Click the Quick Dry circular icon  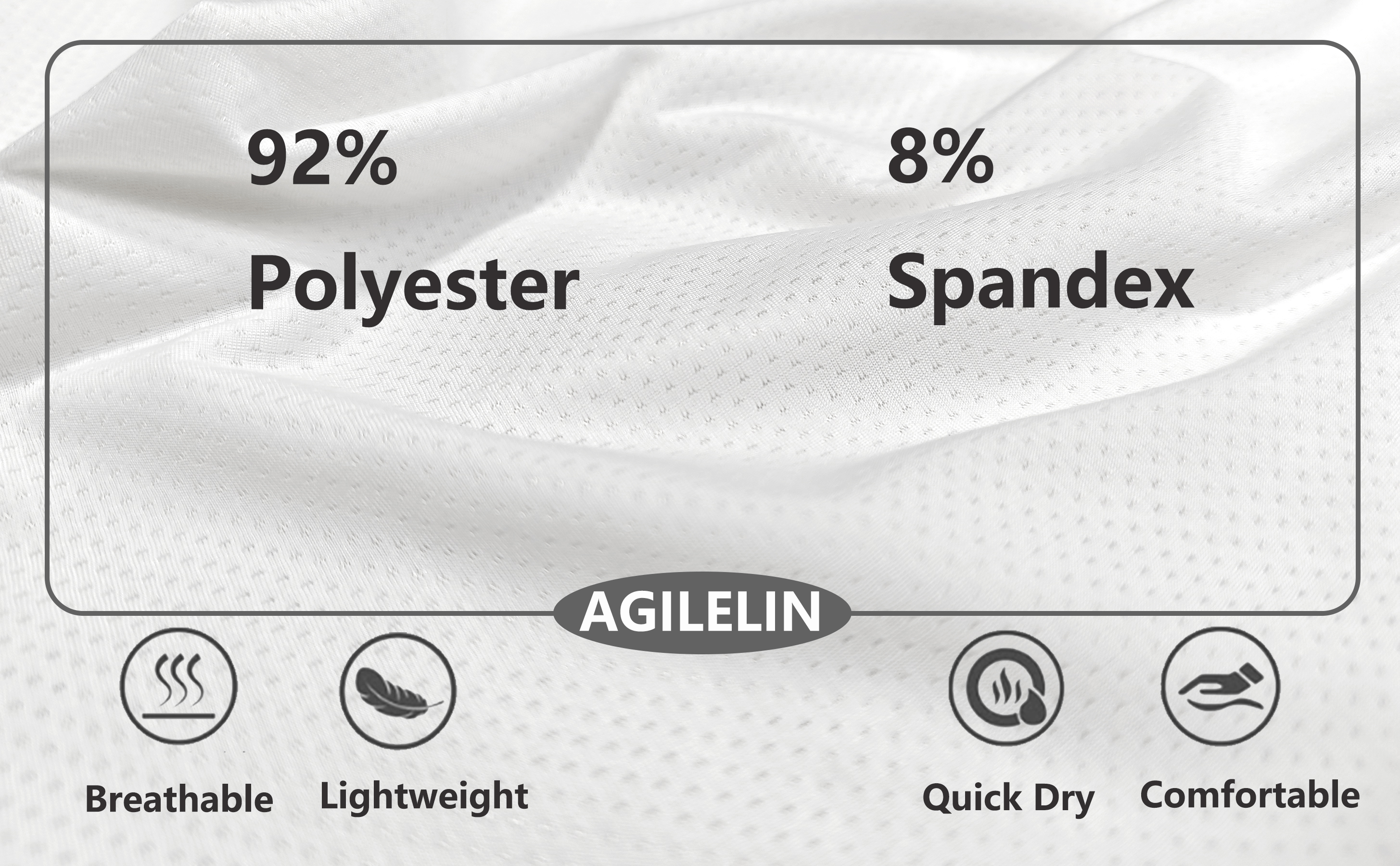[x=1006, y=688]
